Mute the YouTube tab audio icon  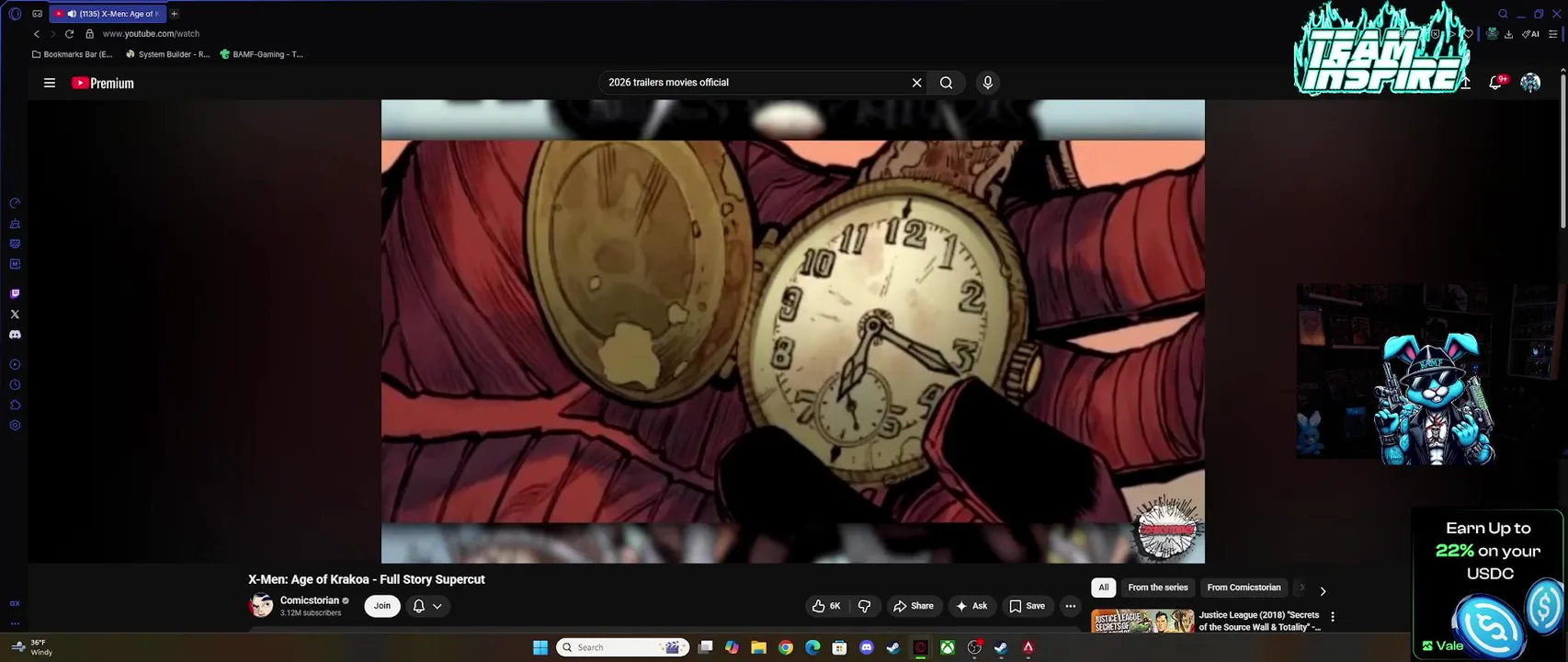tap(72, 14)
